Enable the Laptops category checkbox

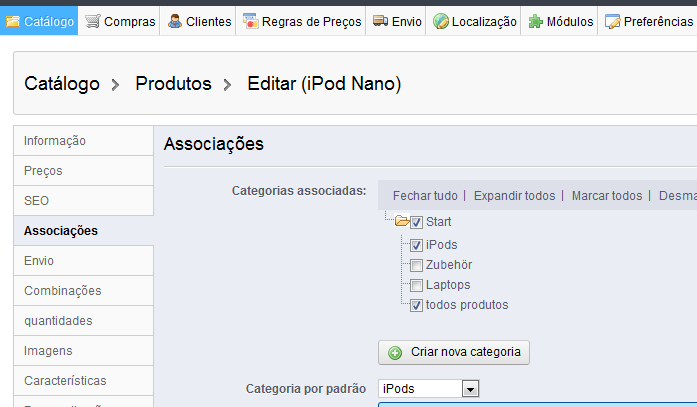pyautogui.click(x=416, y=285)
